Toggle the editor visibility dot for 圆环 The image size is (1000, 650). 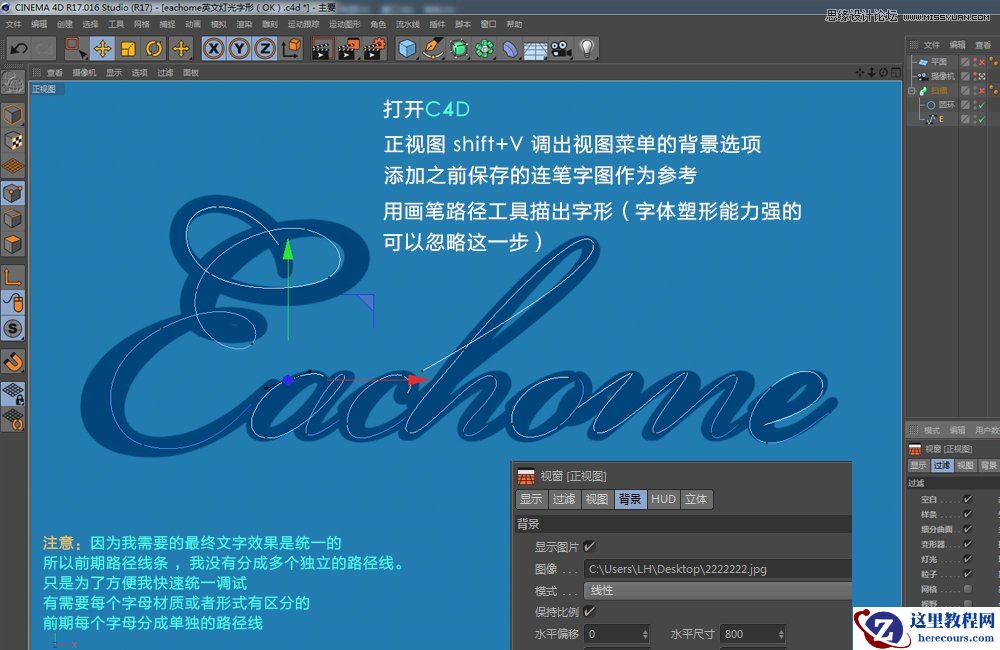(975, 104)
